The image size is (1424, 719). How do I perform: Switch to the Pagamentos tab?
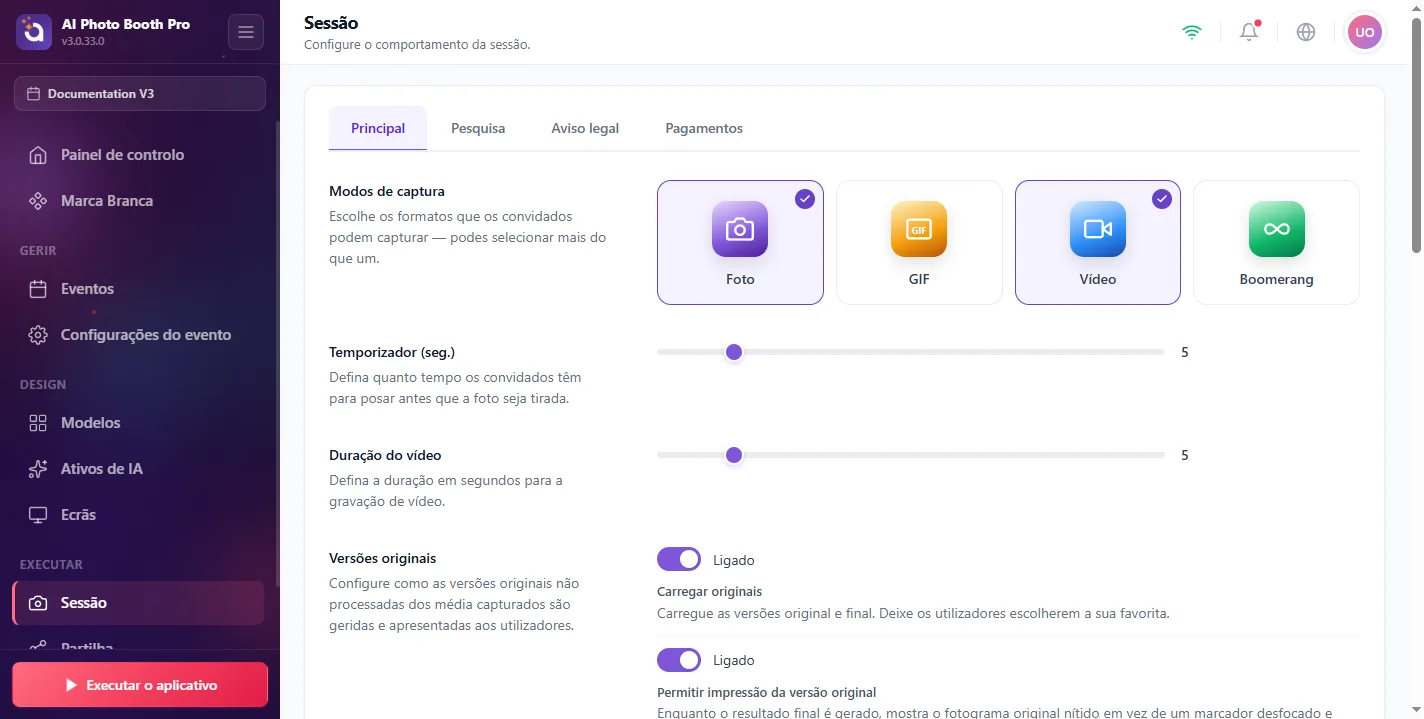(x=704, y=128)
